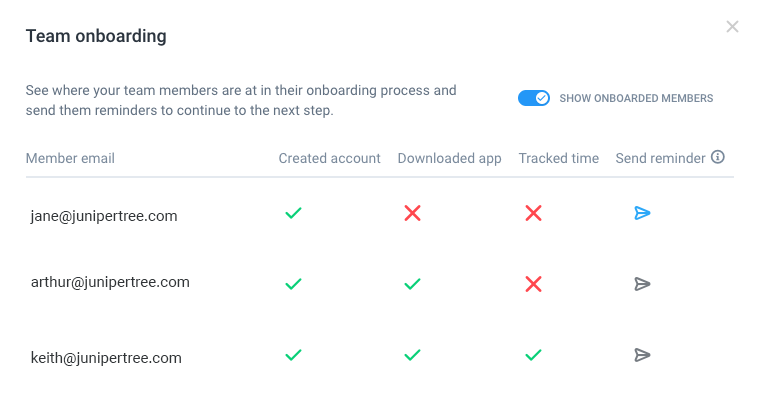Click arthur's Downloaded app green checkmark
The image size is (759, 398).
tap(412, 284)
